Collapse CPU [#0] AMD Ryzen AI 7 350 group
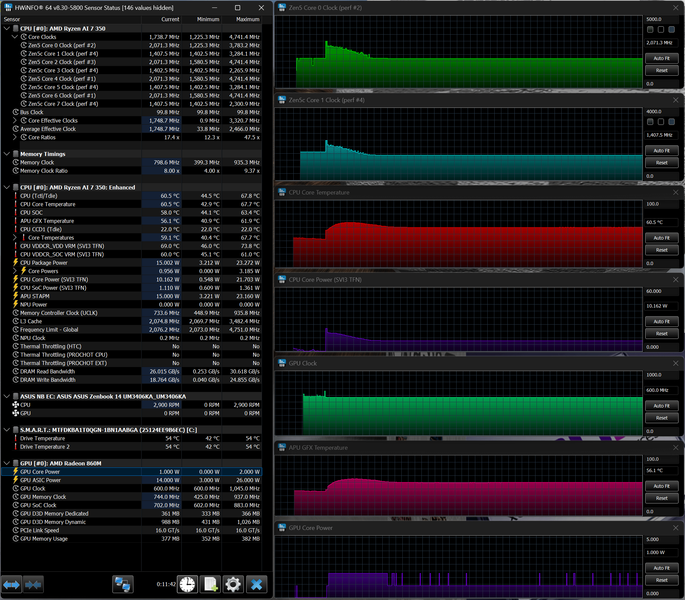Screen dimensions: 685x600 (7, 28)
